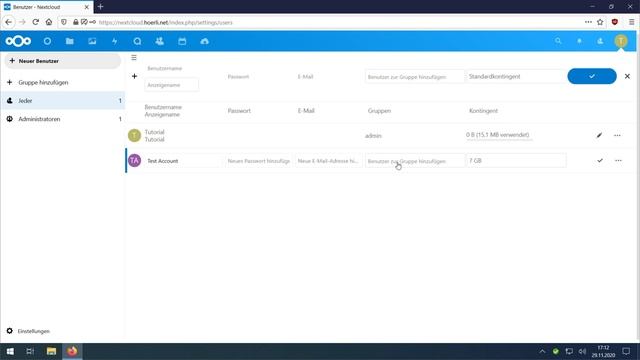The width and height of the screenshot is (640, 360).
Task: Open File Explorer from taskbar
Action: [51, 351]
